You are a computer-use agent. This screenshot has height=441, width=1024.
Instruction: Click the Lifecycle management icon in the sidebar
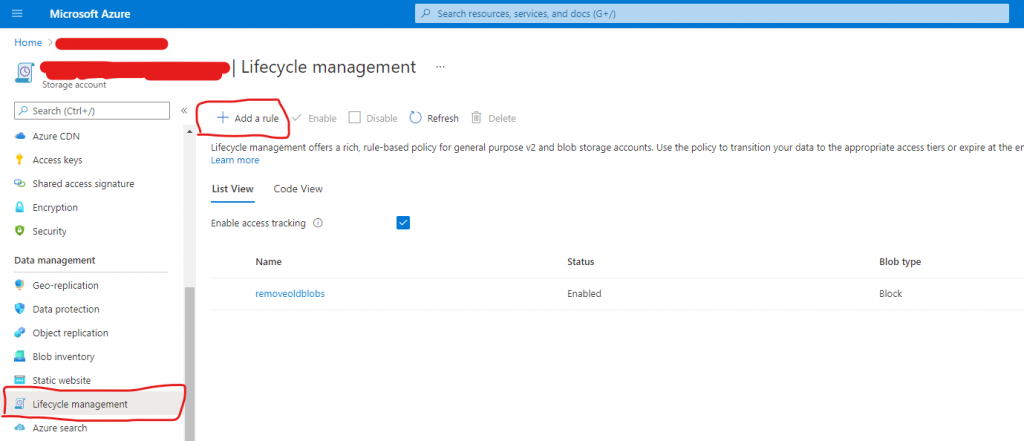click(x=20, y=404)
